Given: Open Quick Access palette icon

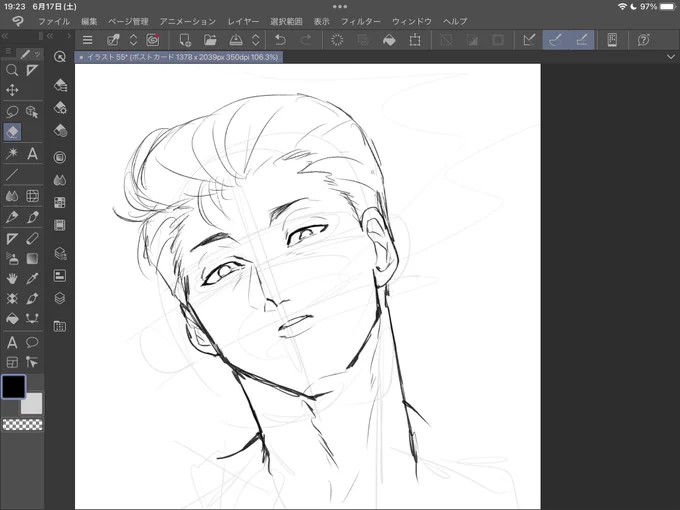Looking at the screenshot, I should 60,56.
